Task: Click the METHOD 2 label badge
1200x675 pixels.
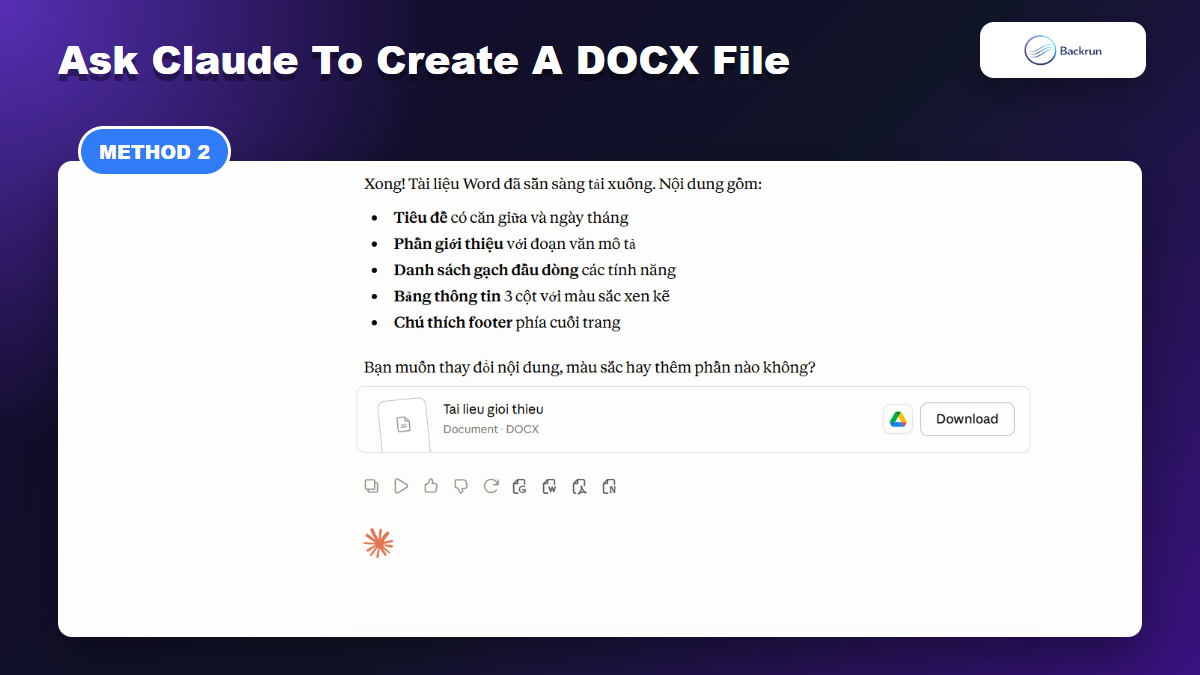Action: (154, 152)
